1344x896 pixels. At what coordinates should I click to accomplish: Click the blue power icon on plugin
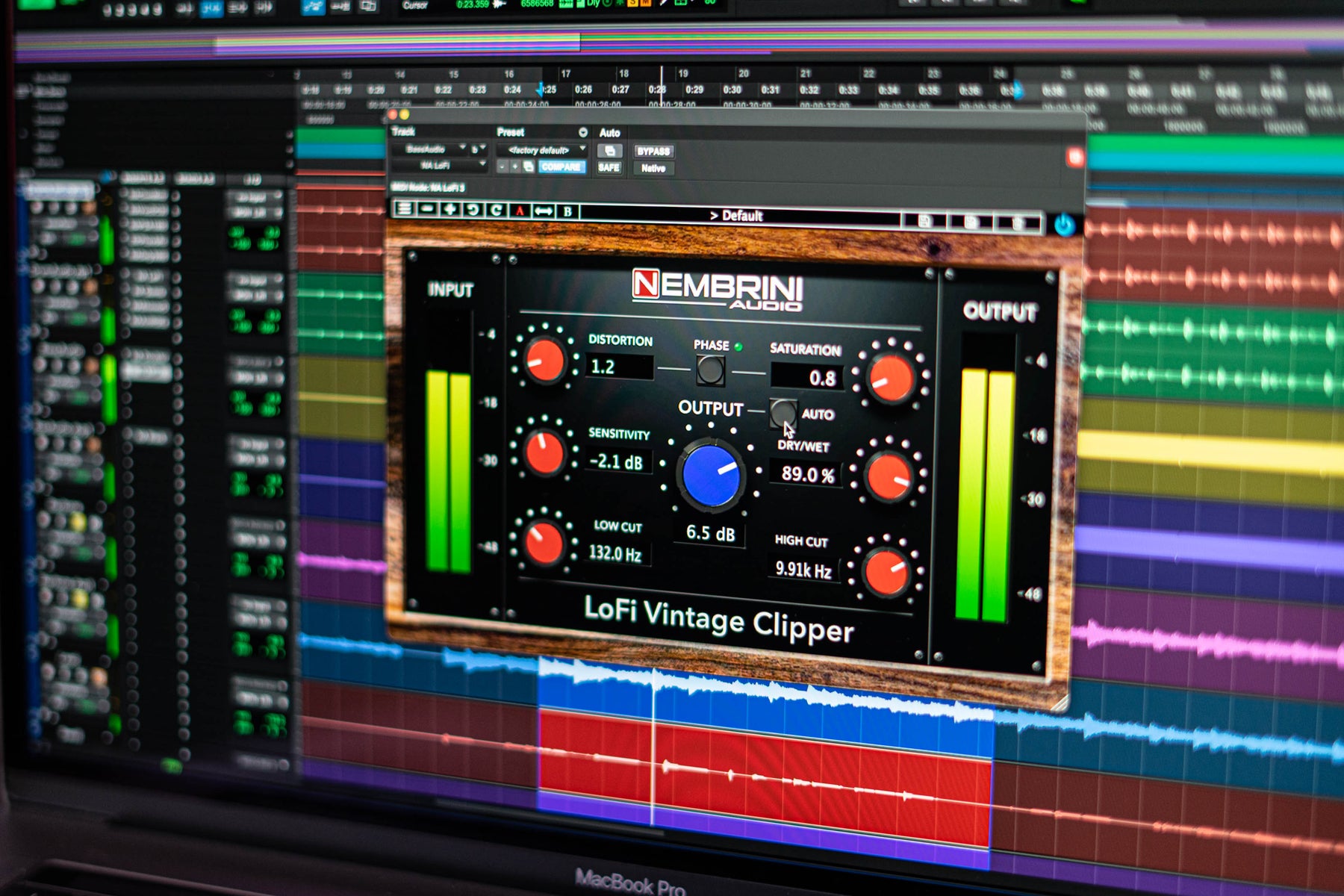[1064, 225]
